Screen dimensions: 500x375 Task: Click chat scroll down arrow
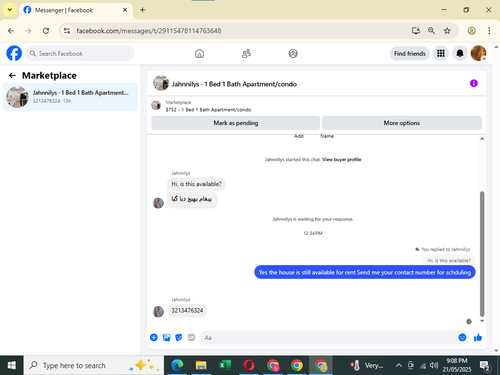point(482,321)
